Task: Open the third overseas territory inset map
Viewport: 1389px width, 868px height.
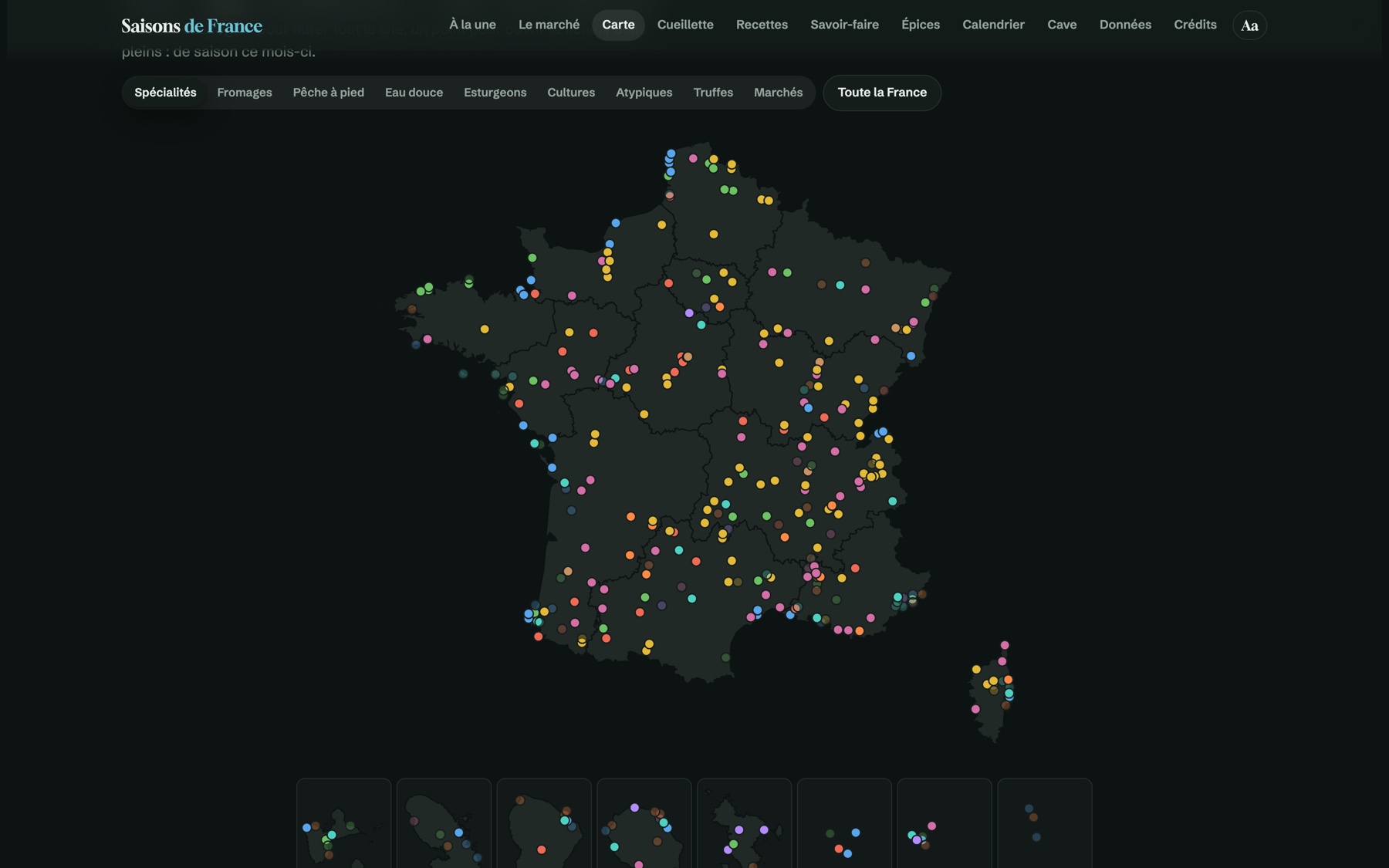Action: click(x=544, y=823)
